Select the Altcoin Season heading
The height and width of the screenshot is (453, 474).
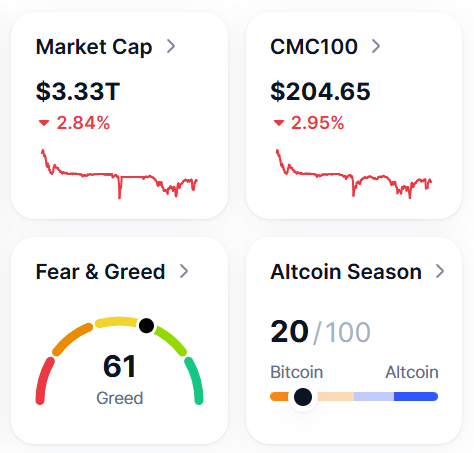(x=346, y=272)
